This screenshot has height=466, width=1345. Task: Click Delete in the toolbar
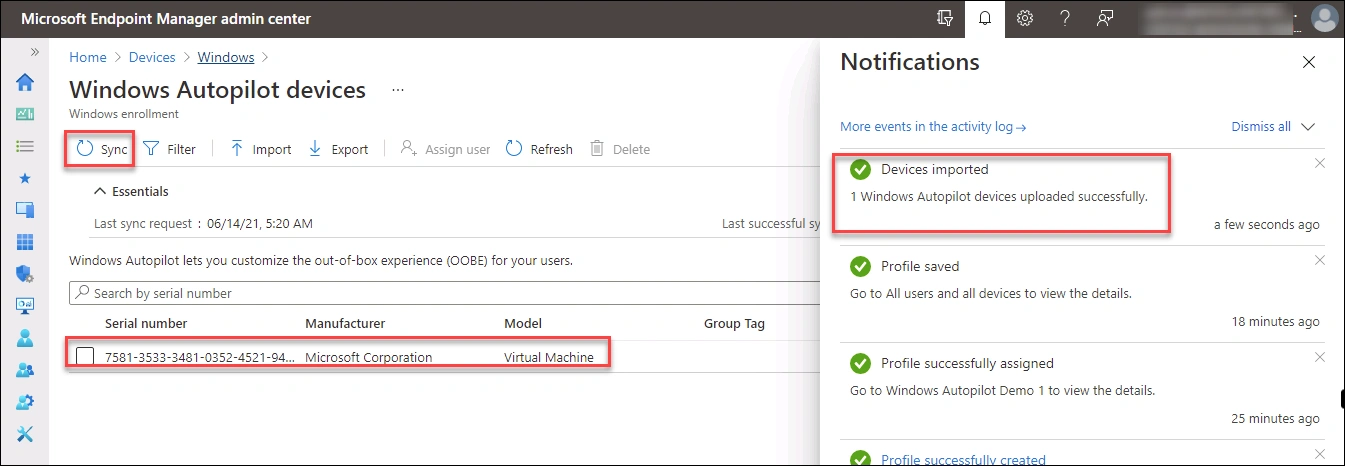(620, 149)
